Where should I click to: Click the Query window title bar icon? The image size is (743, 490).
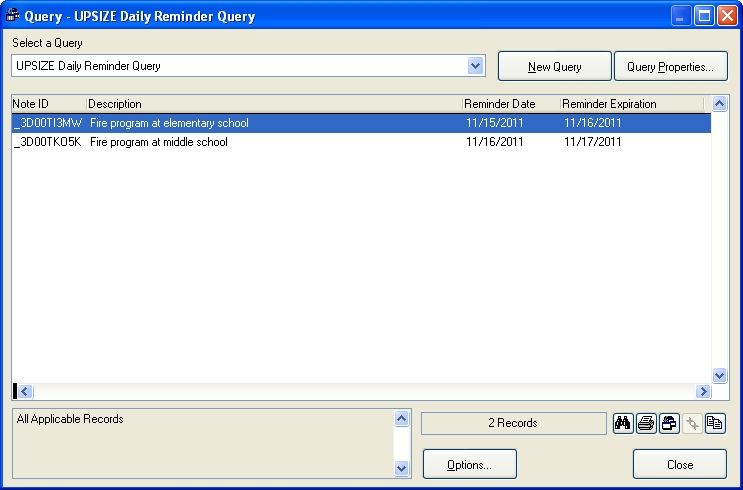click(14, 16)
